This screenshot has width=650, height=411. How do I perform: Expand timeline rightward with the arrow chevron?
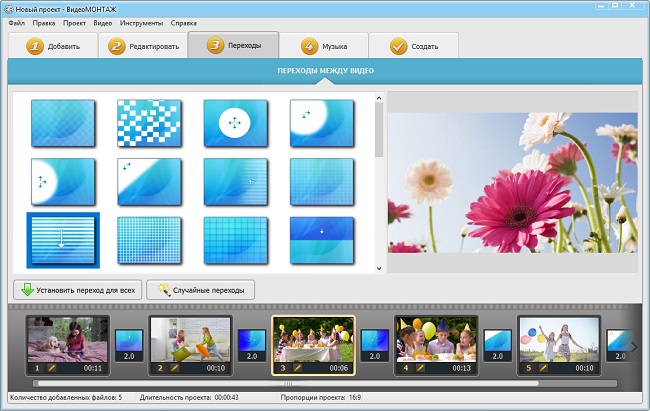633,347
